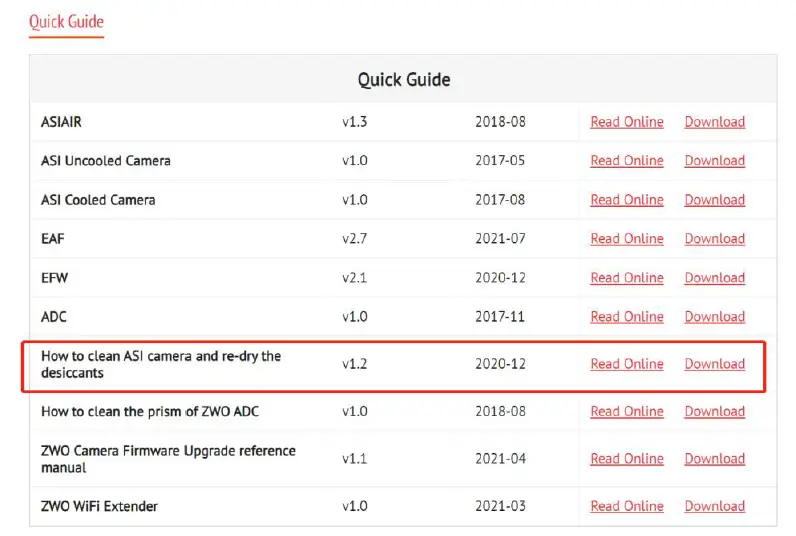The width and height of the screenshot is (796, 536).
Task: Read ASI Uncooled Camera guide online
Action: [x=626, y=161]
